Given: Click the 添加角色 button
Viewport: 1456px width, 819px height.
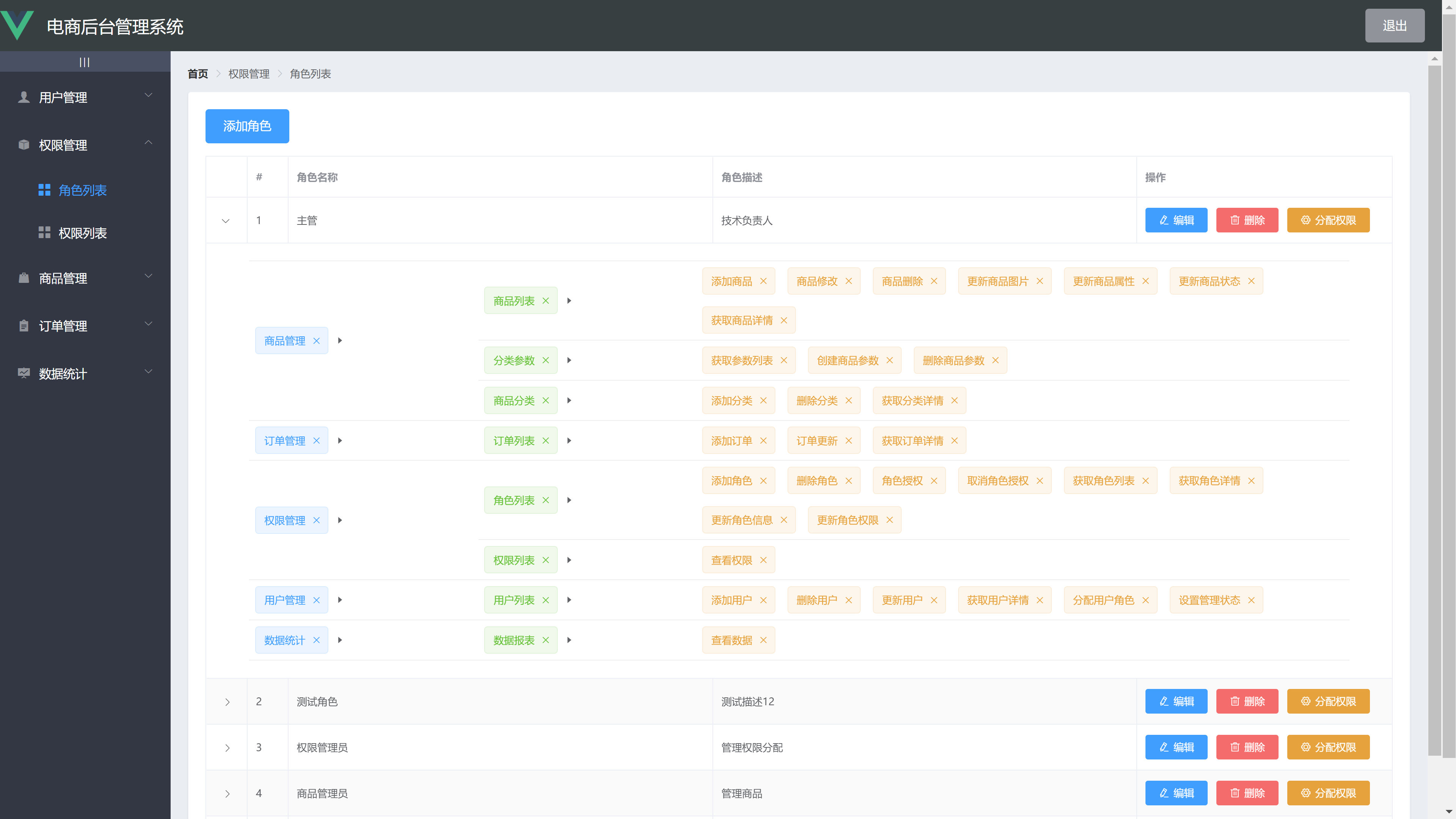Looking at the screenshot, I should [x=247, y=126].
